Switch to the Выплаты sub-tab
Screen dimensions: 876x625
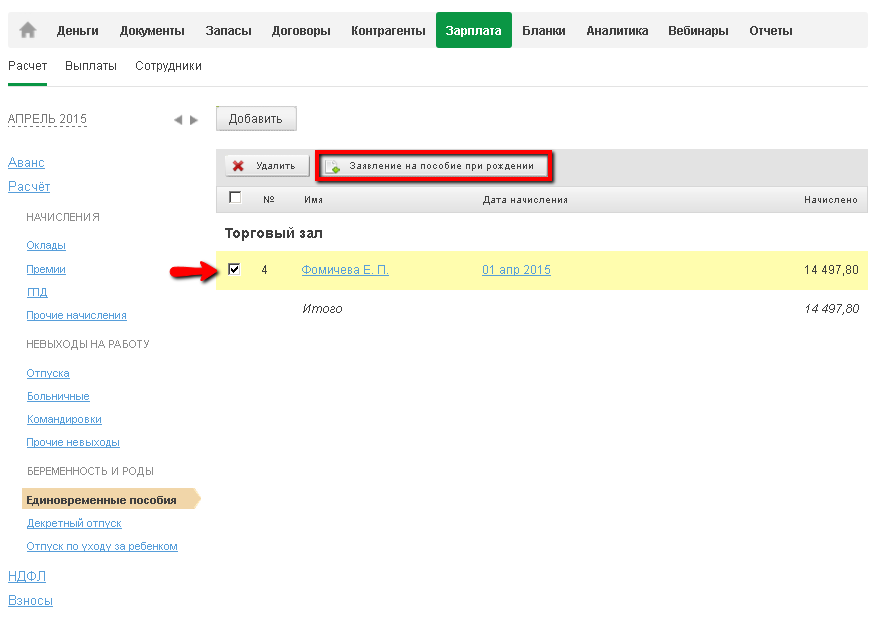coord(91,66)
